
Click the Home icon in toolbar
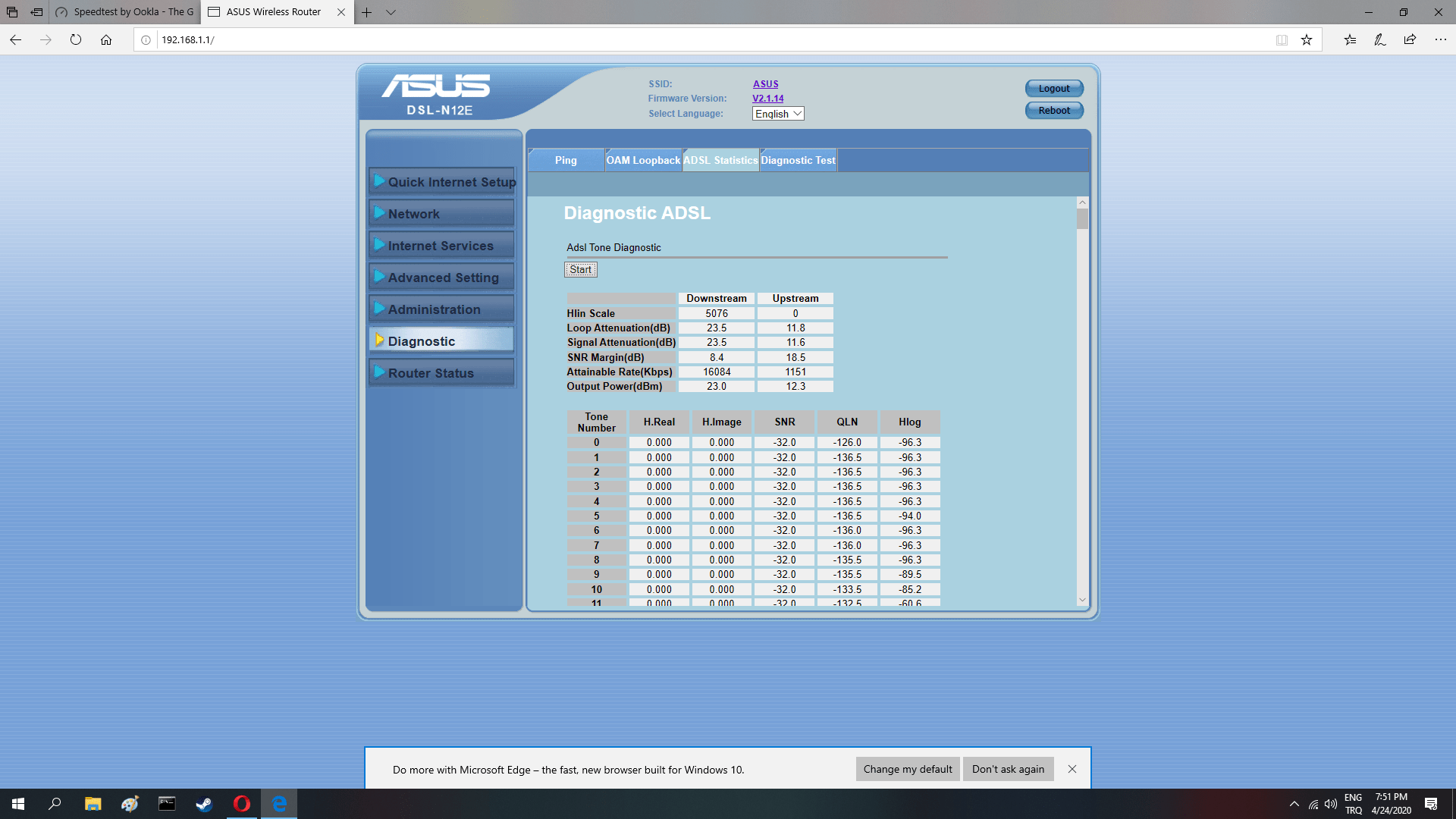coord(106,40)
